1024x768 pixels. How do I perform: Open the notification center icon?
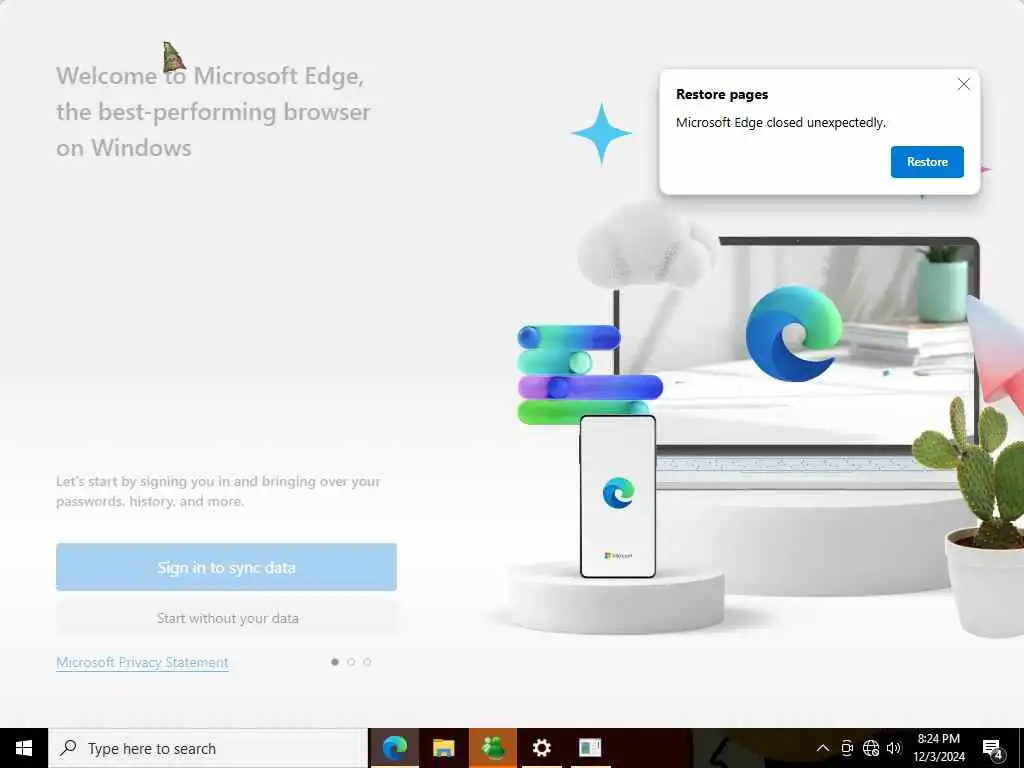tap(993, 748)
